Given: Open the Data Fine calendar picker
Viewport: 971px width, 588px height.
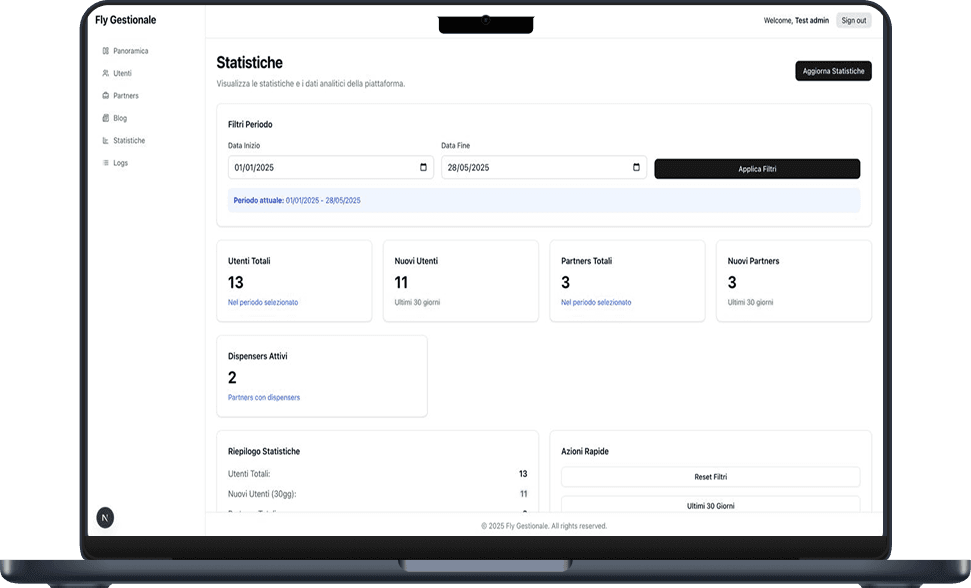Looking at the screenshot, I should [x=636, y=168].
